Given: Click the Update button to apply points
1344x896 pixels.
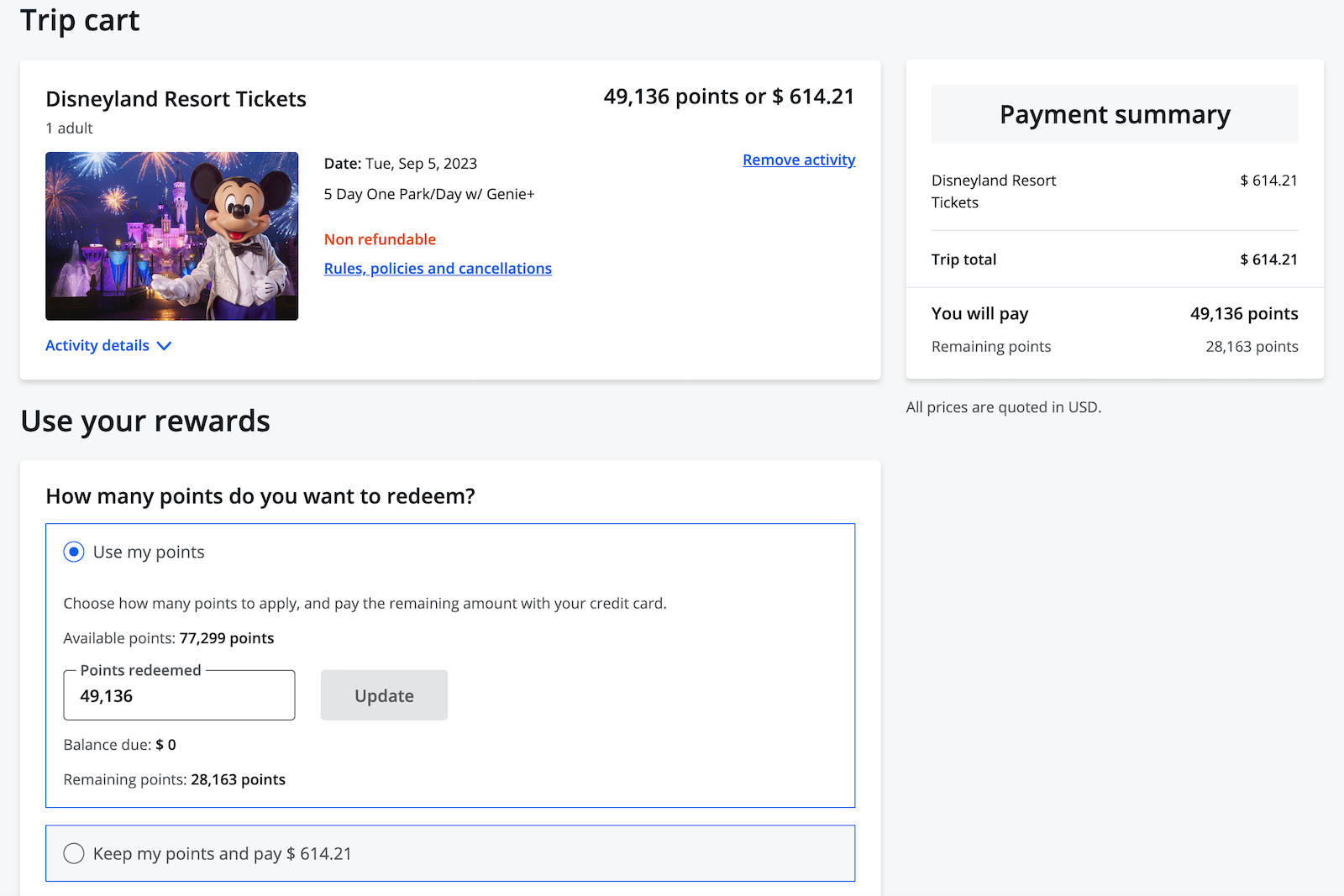Looking at the screenshot, I should pos(384,695).
